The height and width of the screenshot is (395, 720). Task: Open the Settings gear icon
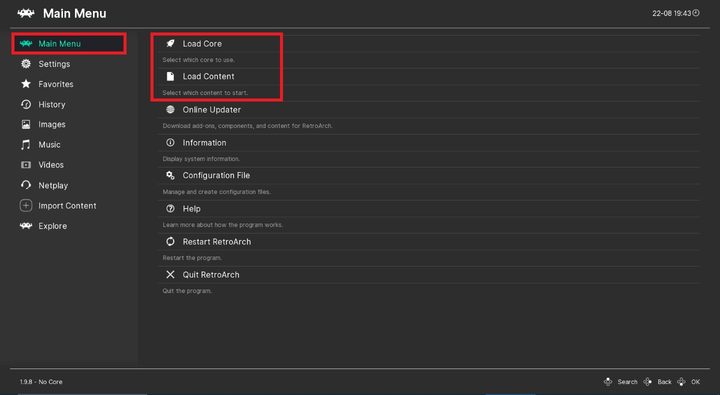point(26,64)
